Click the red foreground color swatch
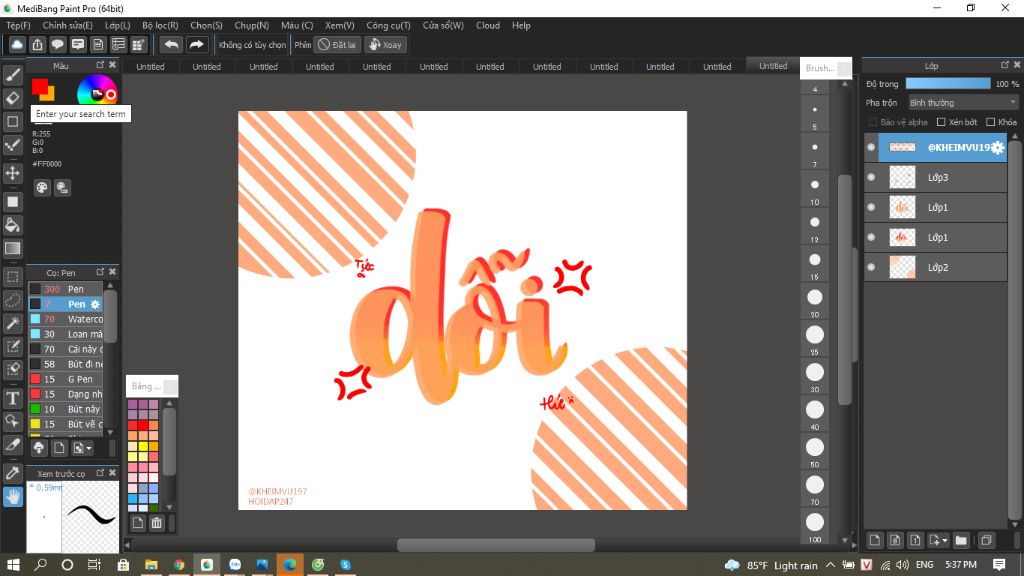Image resolution: width=1024 pixels, height=576 pixels. 40,86
